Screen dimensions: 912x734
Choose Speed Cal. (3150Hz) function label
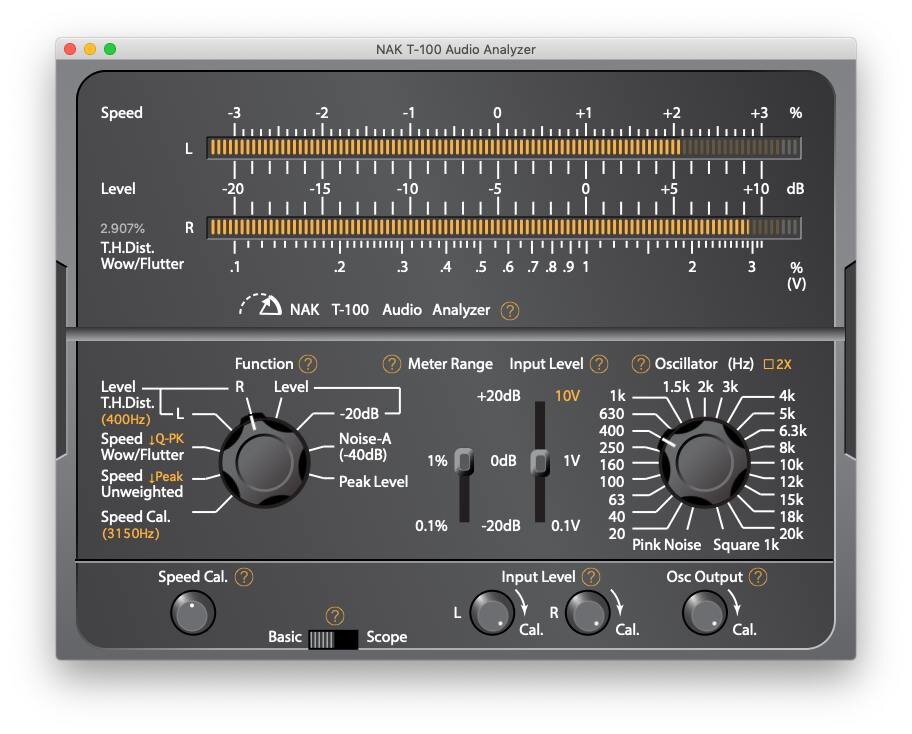[135, 525]
